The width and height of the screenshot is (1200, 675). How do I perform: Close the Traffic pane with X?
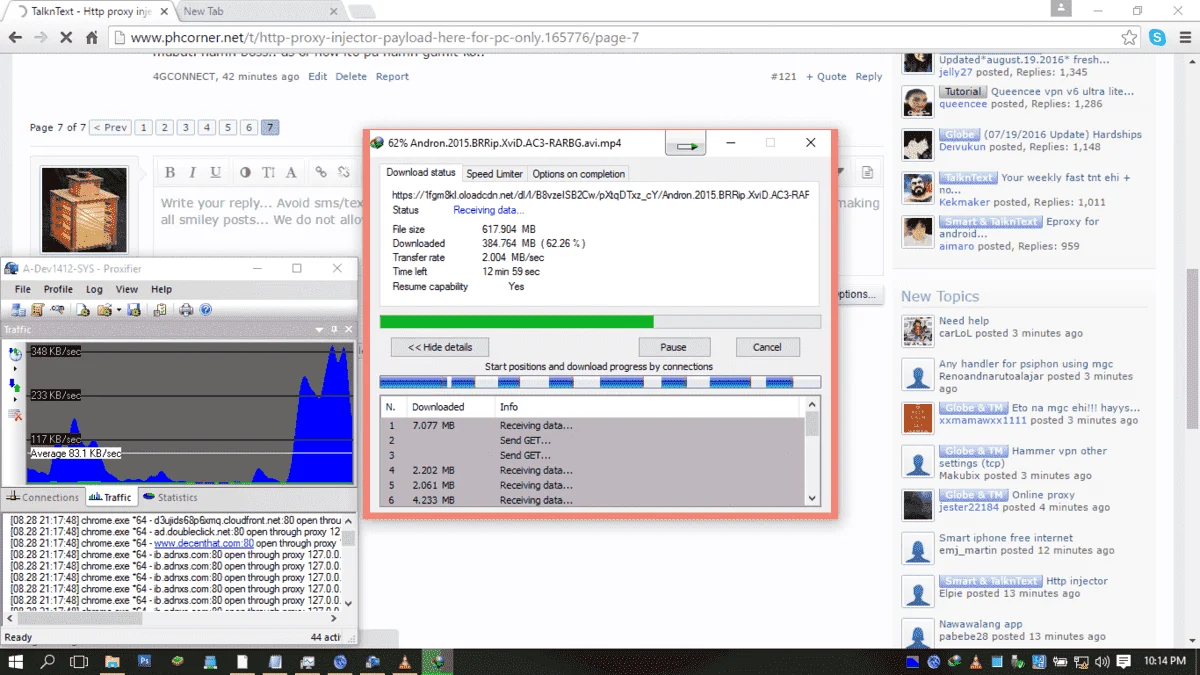349,329
